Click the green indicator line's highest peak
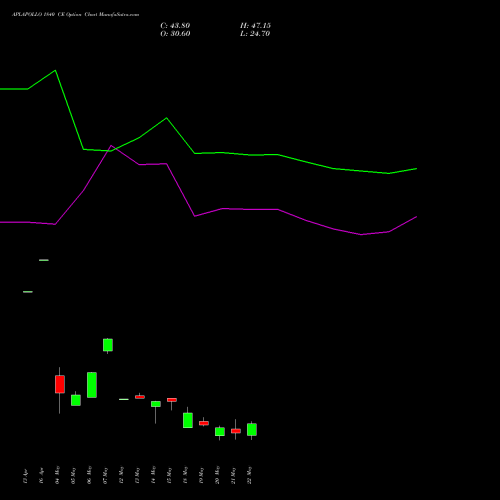The image size is (500, 500). tap(55, 70)
